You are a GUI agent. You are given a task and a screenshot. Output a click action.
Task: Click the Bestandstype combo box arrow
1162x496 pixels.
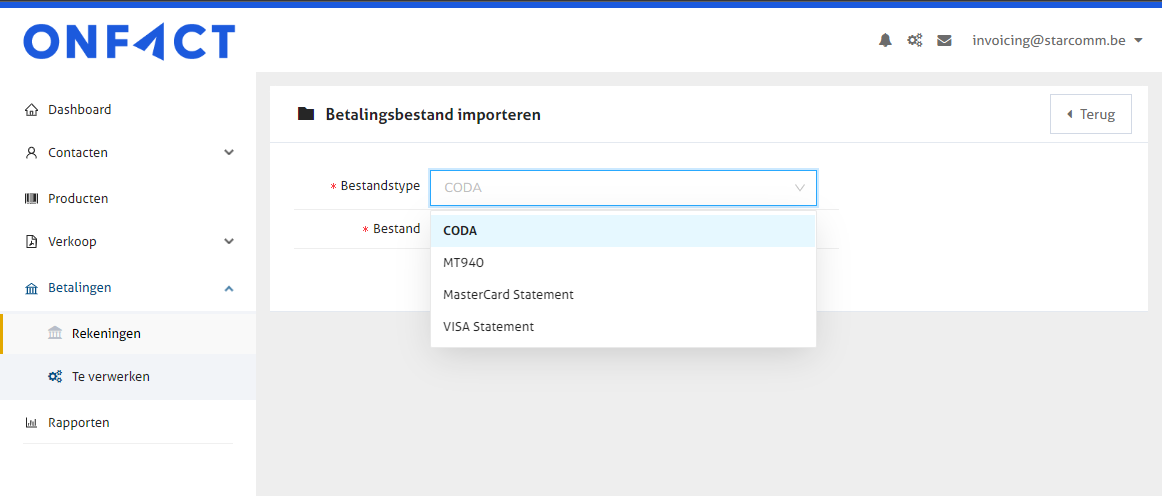point(800,188)
